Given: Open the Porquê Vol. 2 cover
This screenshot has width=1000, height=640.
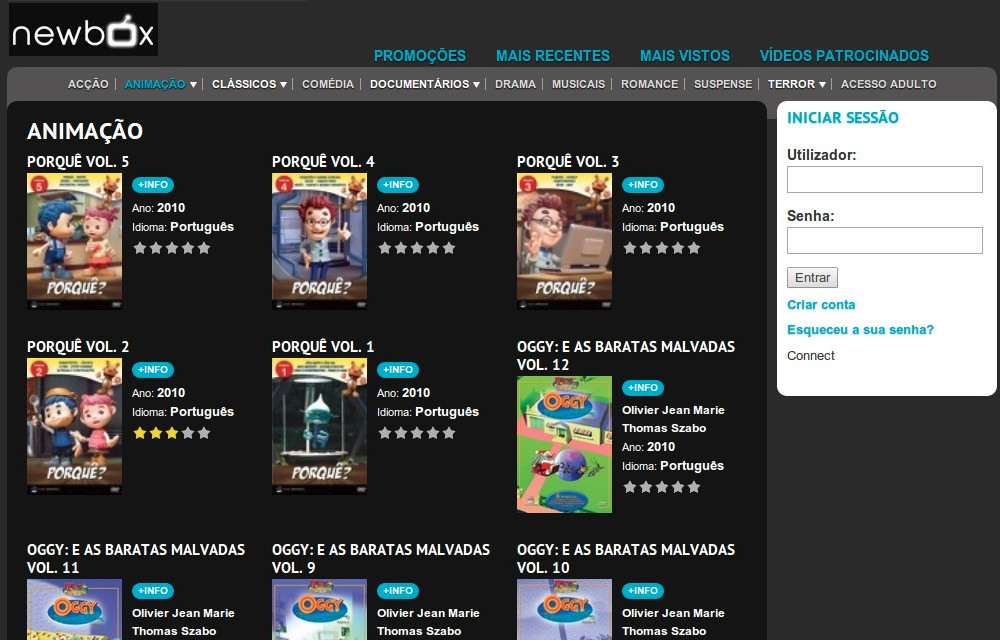Looking at the screenshot, I should tap(75, 426).
